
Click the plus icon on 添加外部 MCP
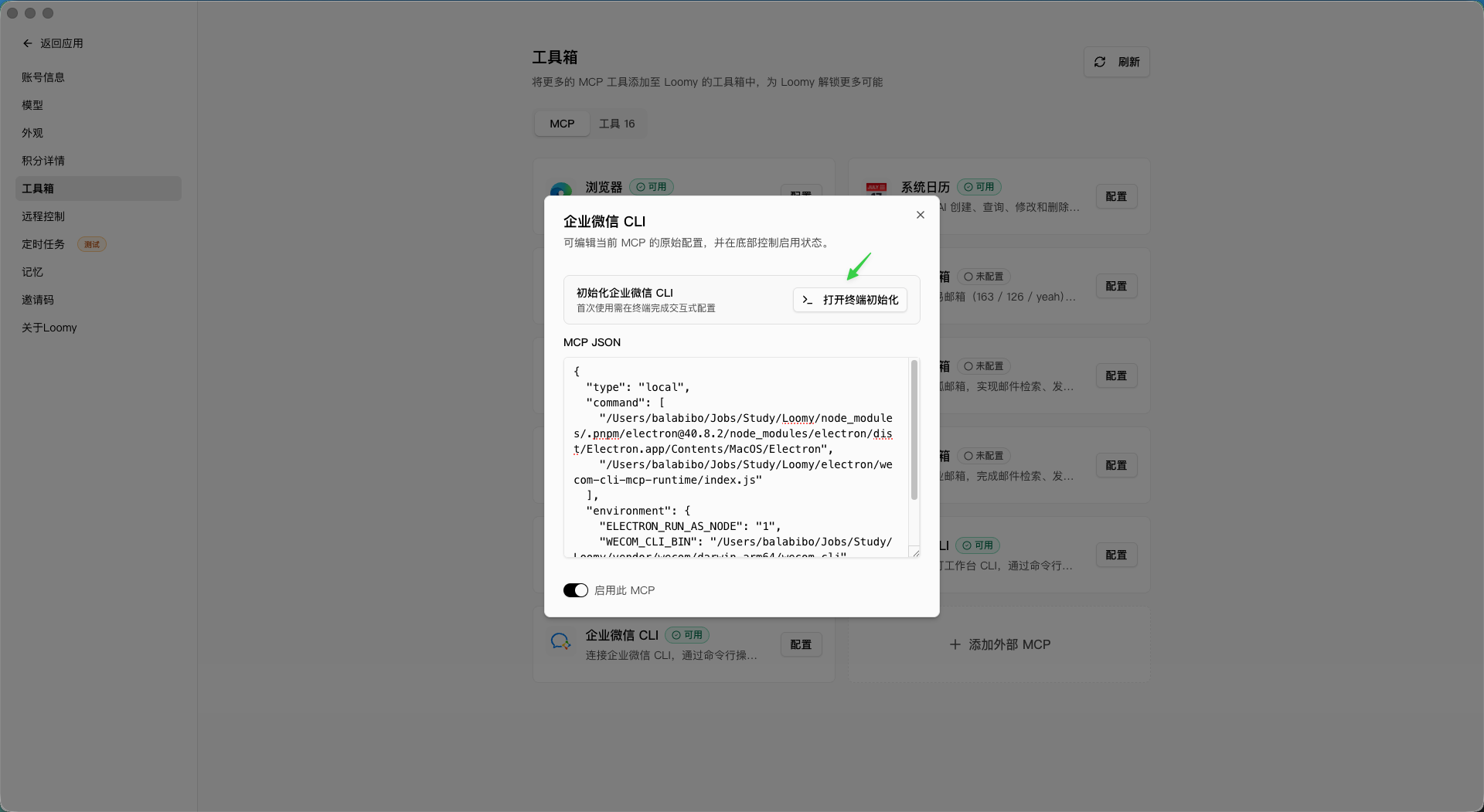tap(955, 644)
